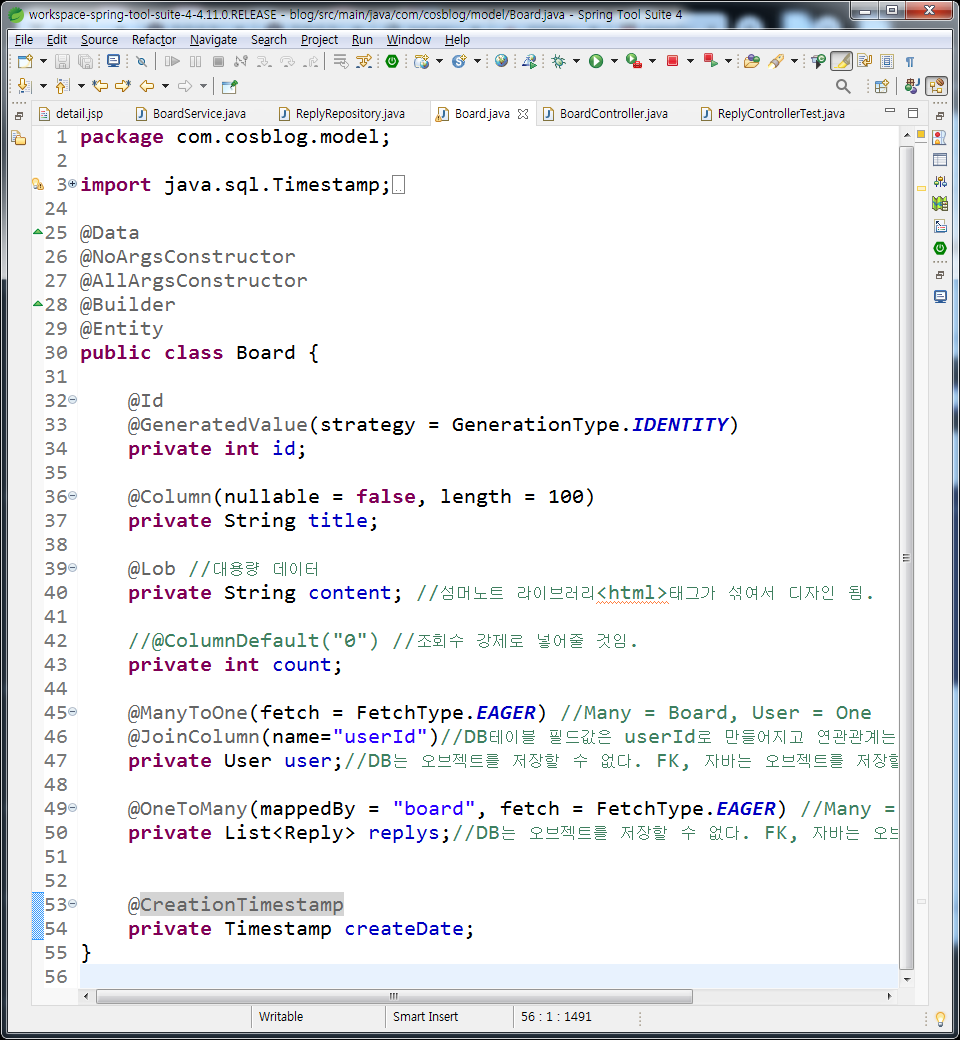This screenshot has width=960, height=1040.
Task: Click the Back navigation arrow
Action: (147, 86)
